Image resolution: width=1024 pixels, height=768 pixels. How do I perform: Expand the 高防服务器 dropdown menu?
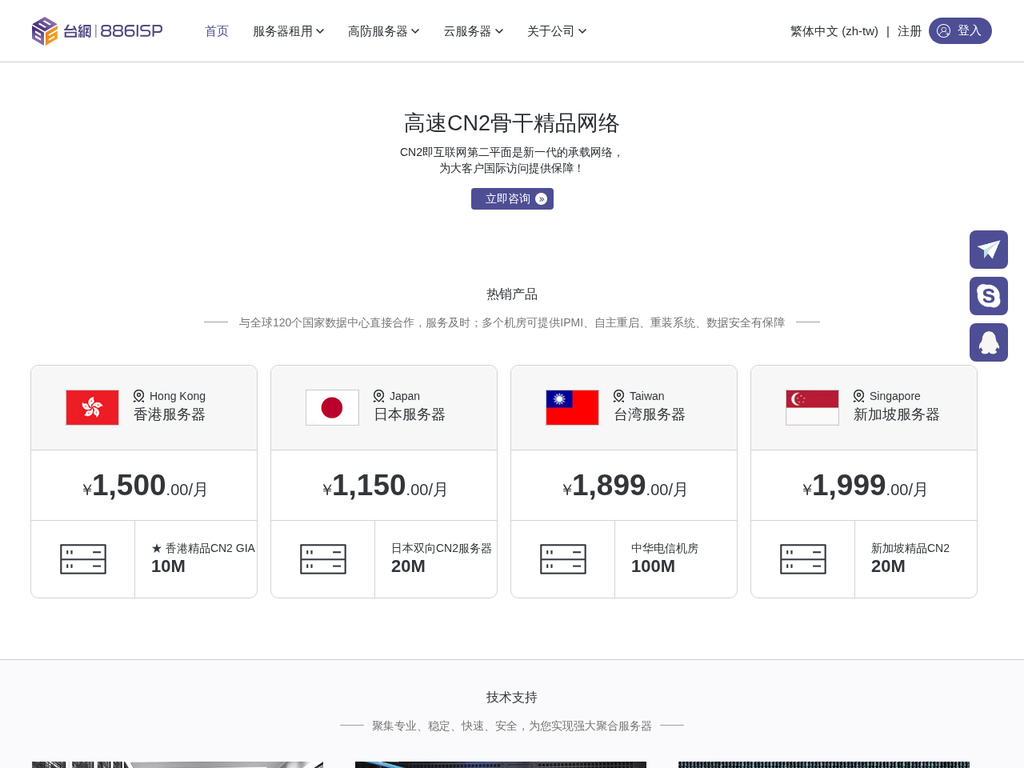tap(383, 31)
